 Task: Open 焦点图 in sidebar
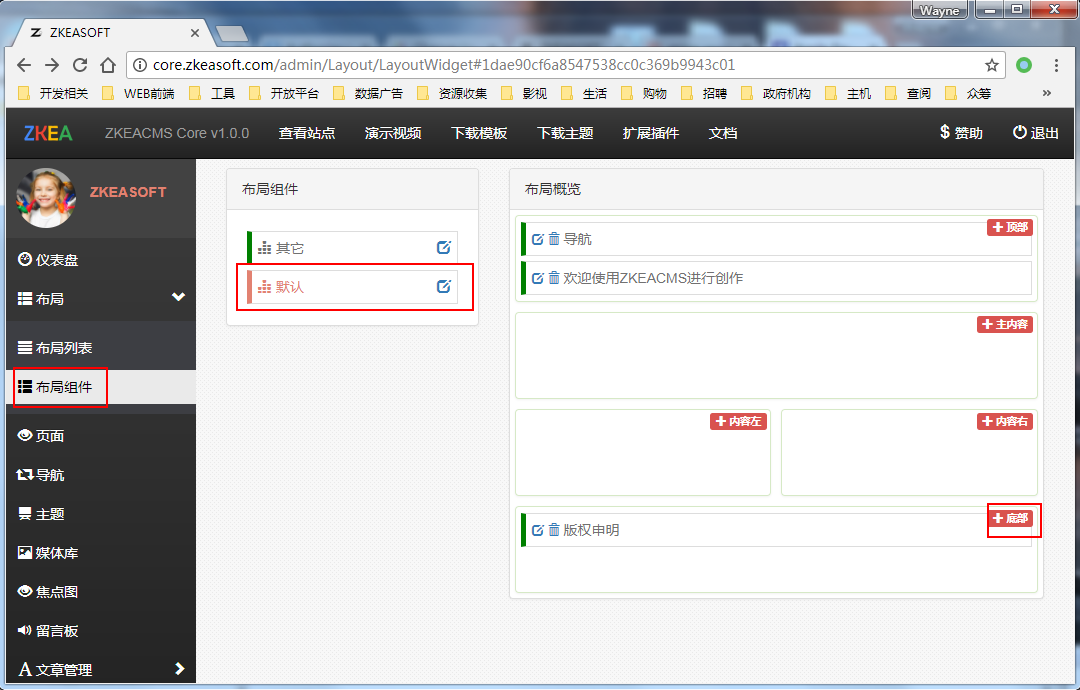coord(101,592)
